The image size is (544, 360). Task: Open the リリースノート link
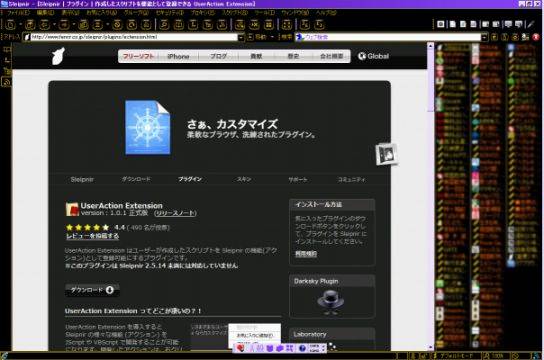(175, 213)
